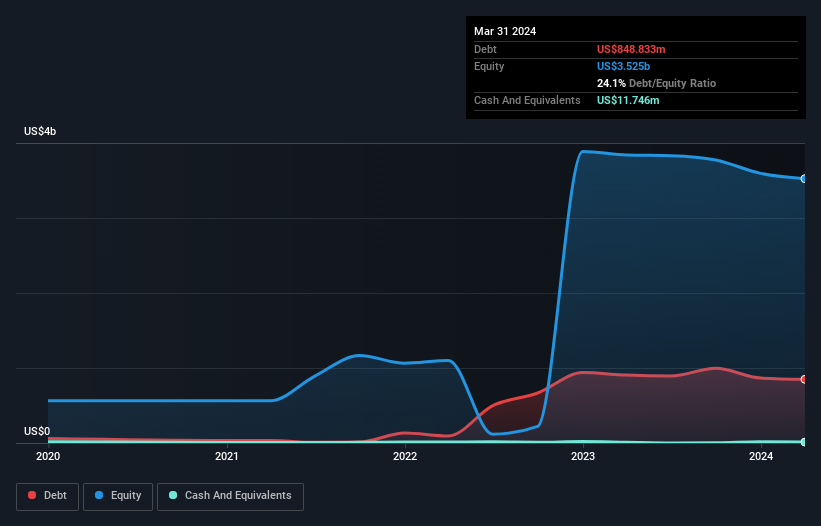Toggle Cash And Equivalents legend button

[x=230, y=496]
